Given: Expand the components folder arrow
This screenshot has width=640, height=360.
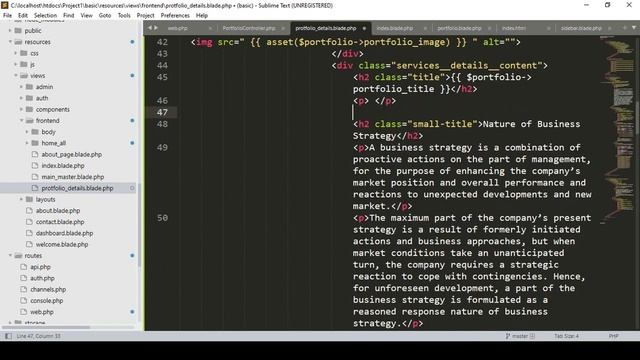Looking at the screenshot, I should 22,109.
